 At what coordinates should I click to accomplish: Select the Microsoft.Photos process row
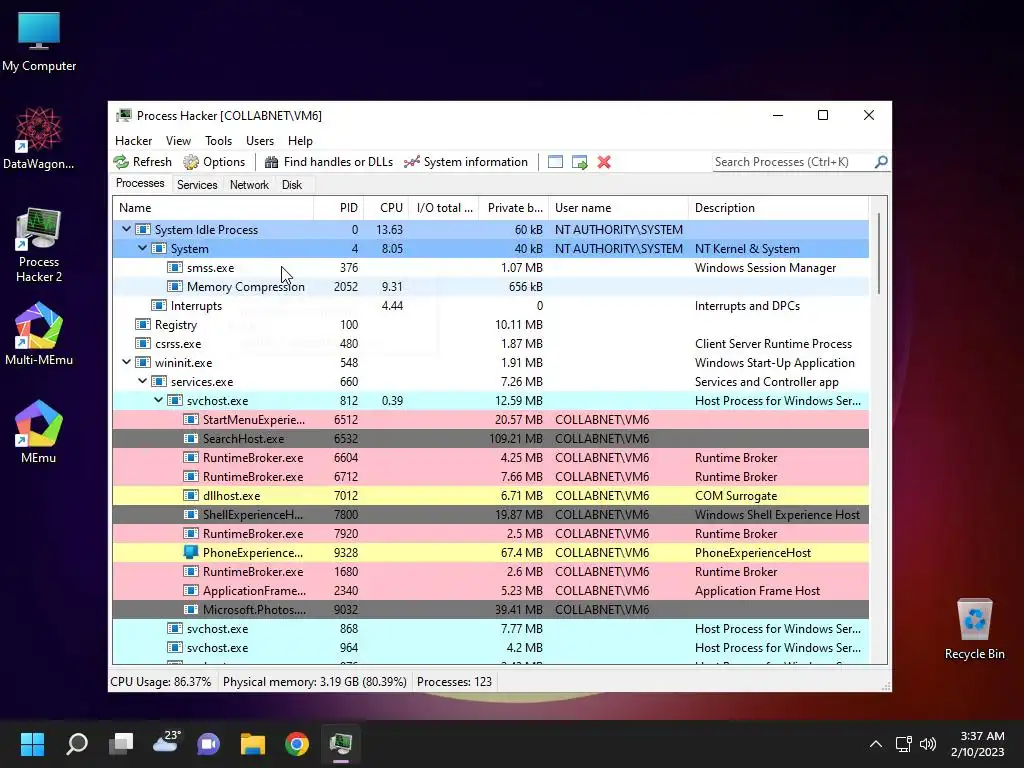pos(490,609)
